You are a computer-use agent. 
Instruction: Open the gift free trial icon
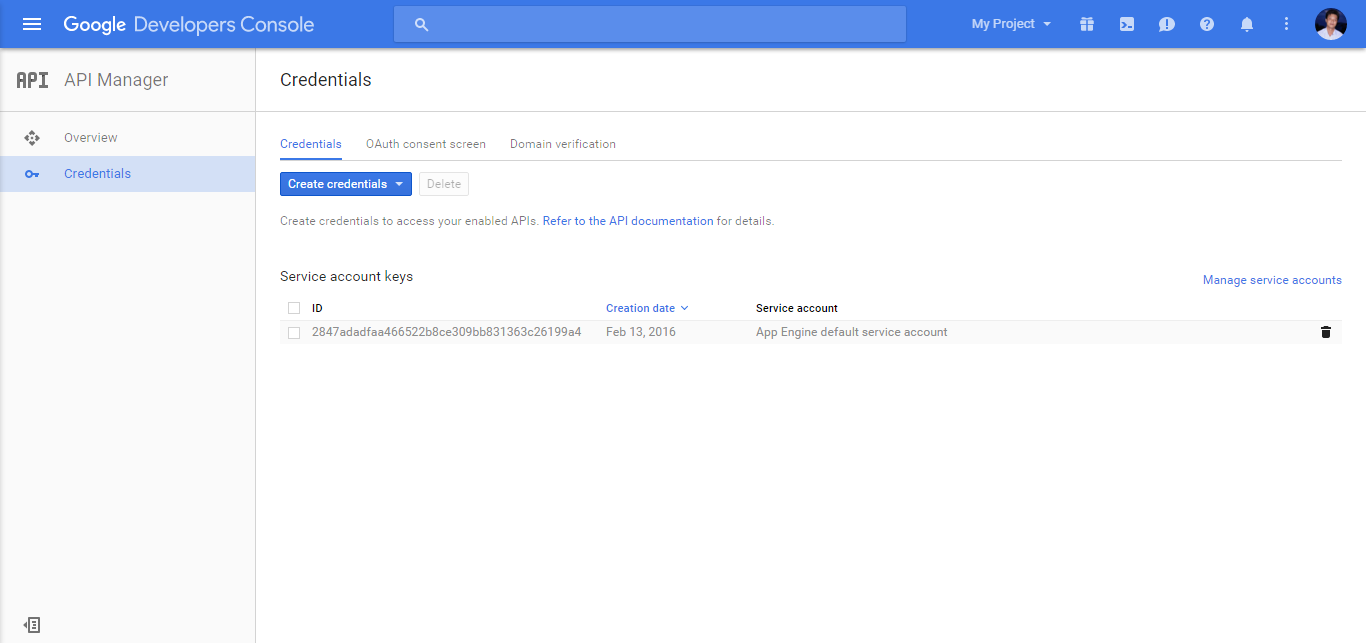click(1087, 24)
